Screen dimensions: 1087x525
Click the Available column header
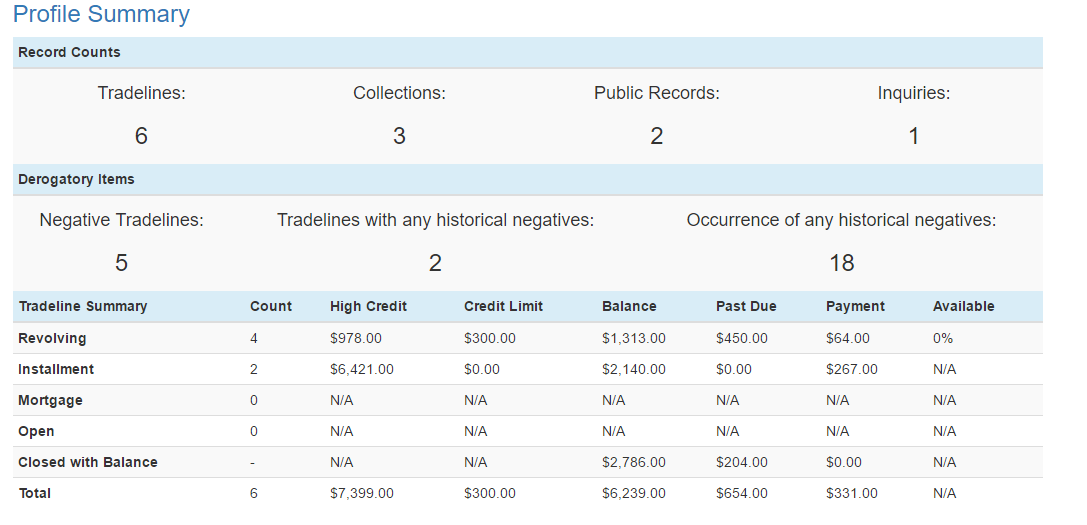click(x=964, y=307)
